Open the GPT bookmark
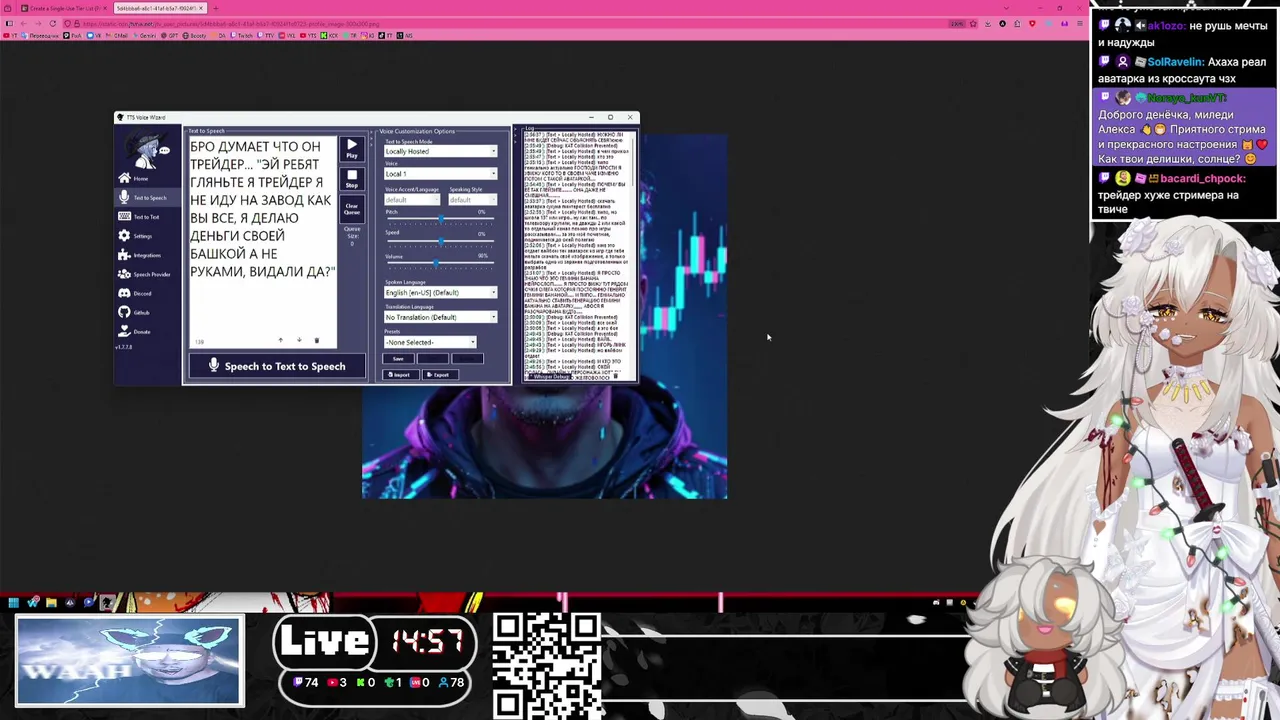 pyautogui.click(x=170, y=35)
